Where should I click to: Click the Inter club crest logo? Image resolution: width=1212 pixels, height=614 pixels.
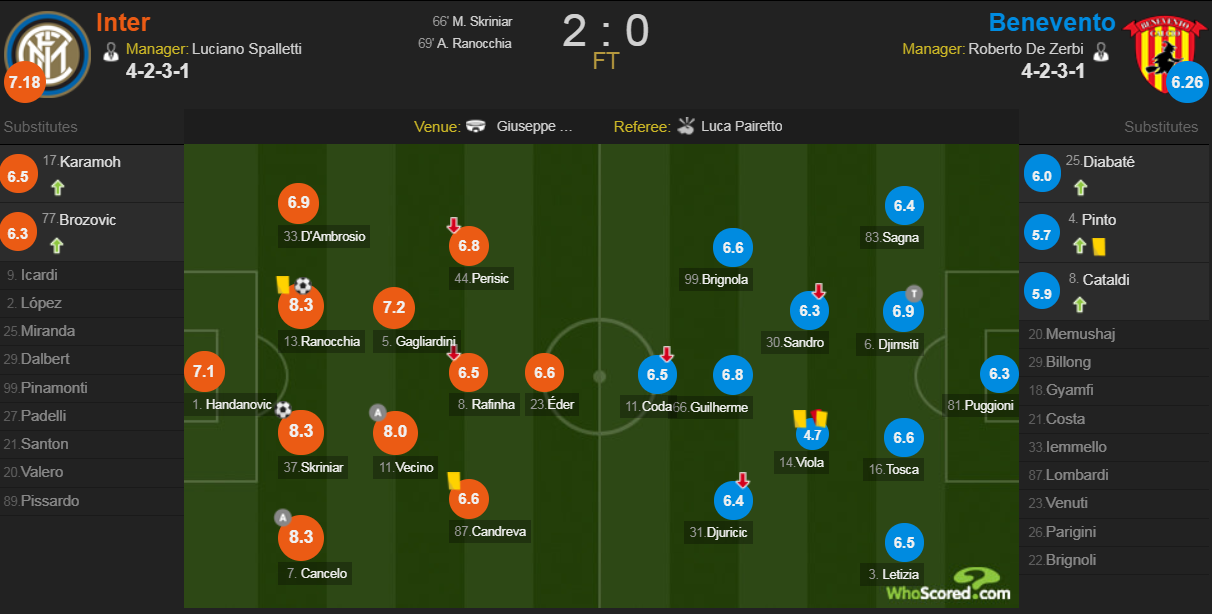point(47,50)
